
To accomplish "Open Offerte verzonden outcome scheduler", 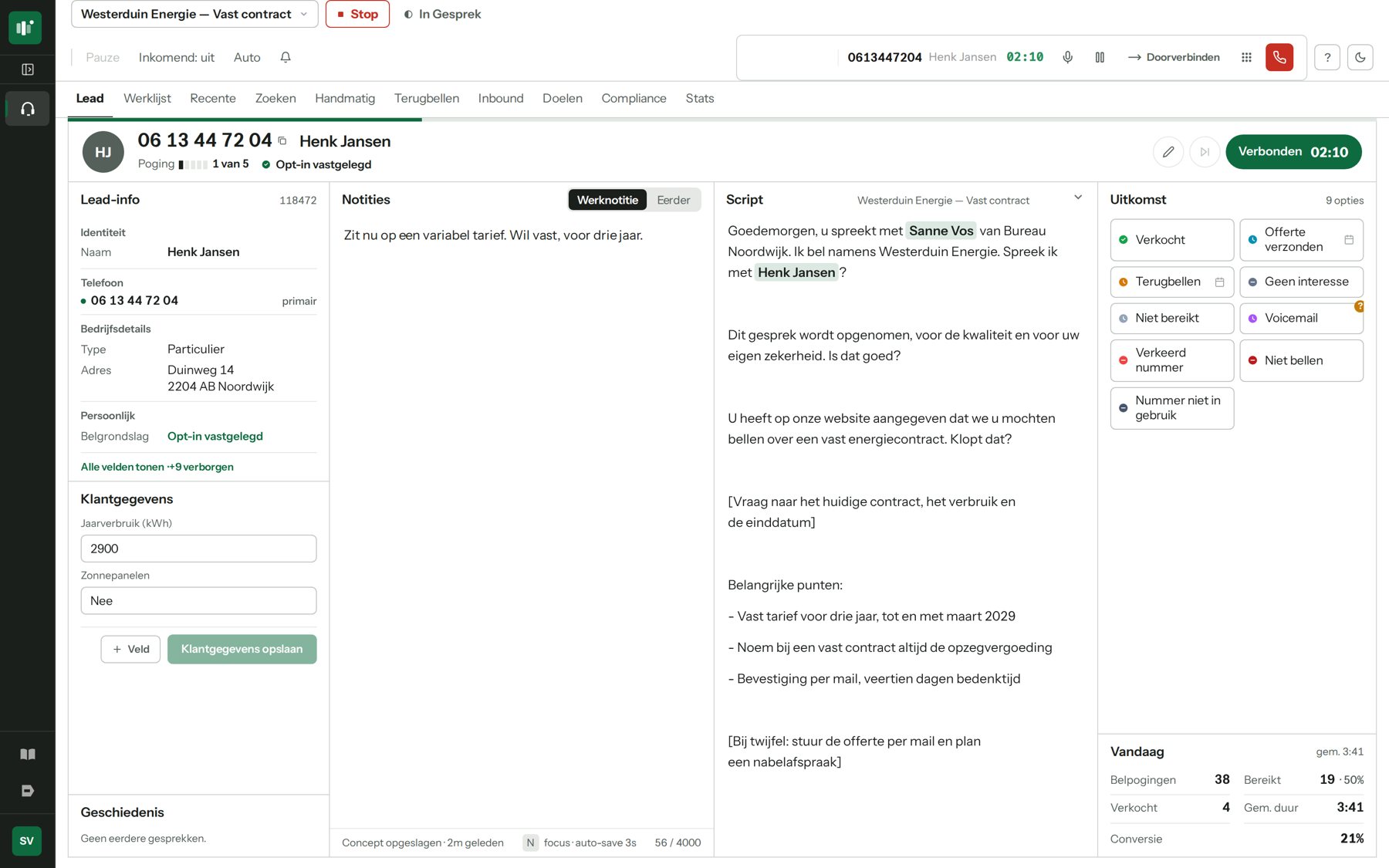I will coord(1302,239).
